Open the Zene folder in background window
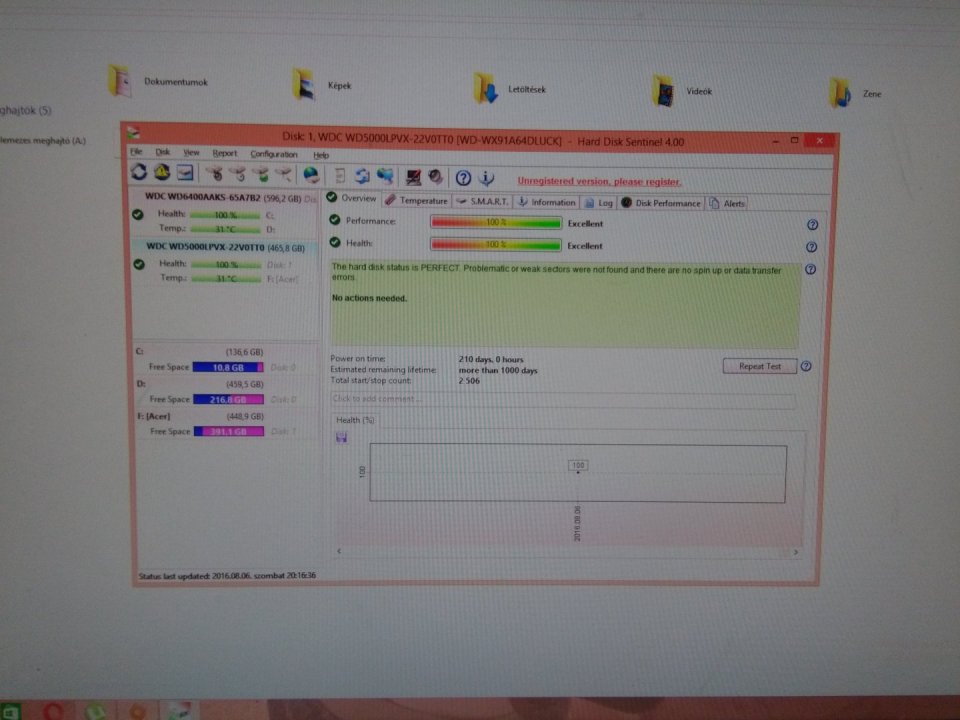 (855, 93)
